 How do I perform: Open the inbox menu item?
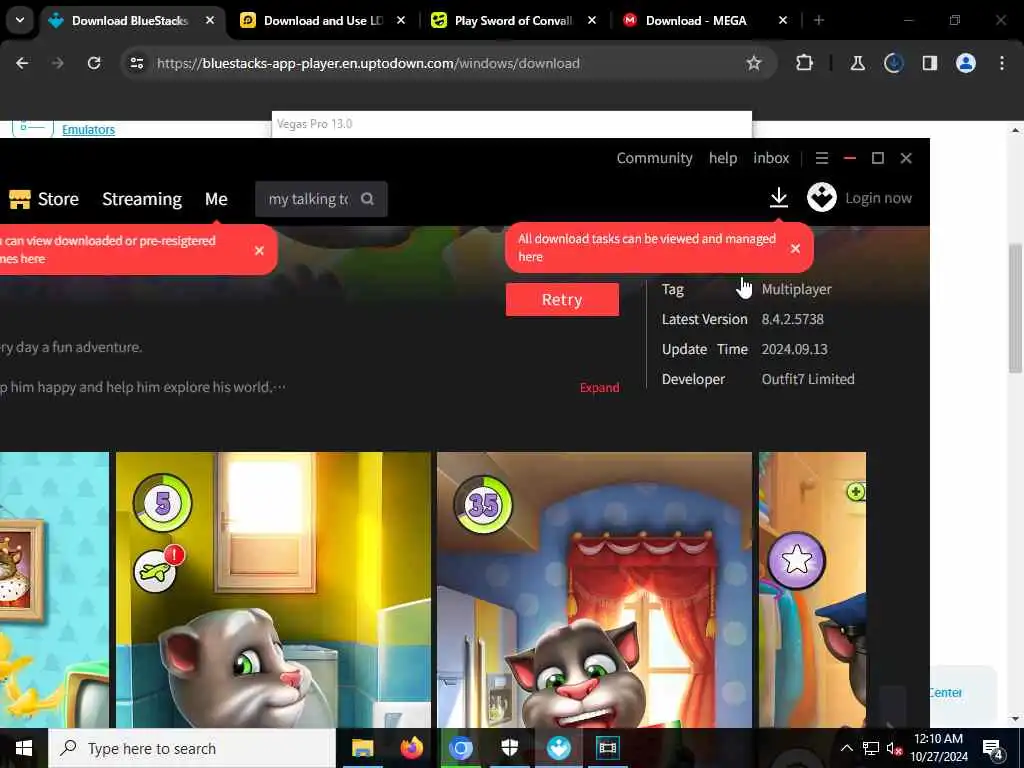[771, 158]
